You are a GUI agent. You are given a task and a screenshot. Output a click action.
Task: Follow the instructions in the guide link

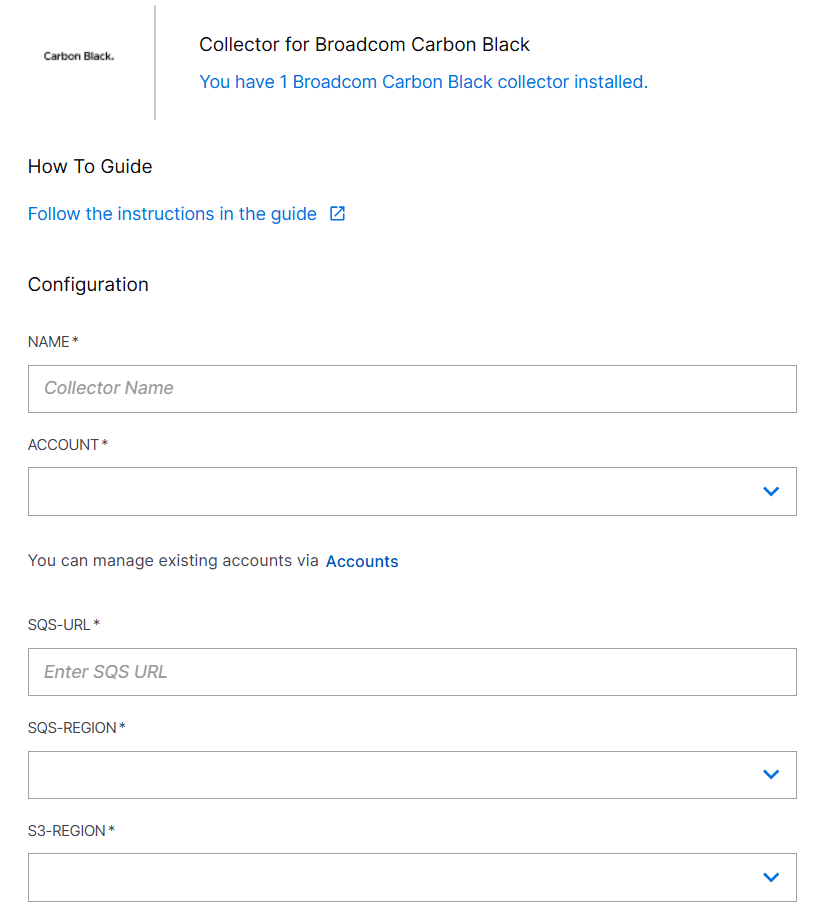[x=172, y=214]
